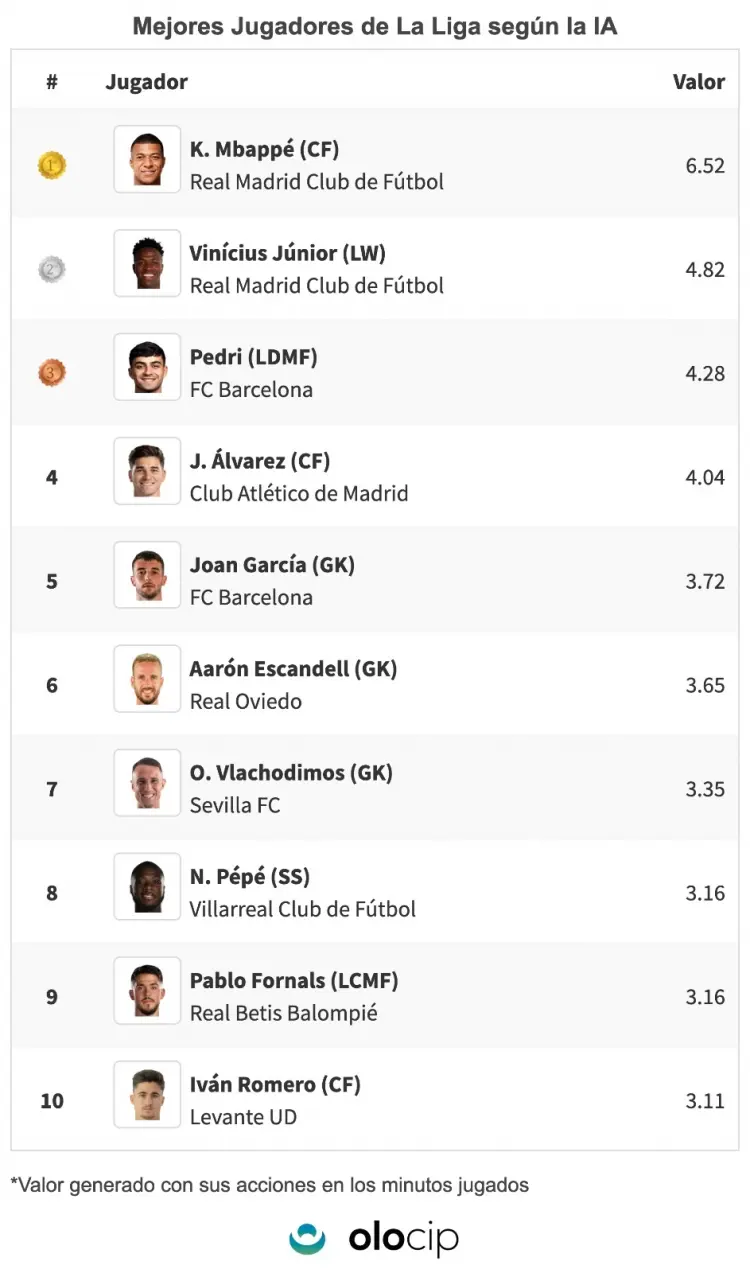Viewport: 750px width, 1273px height.
Task: Select Iván Romero (CF) player name
Action: pyautogui.click(x=275, y=1085)
